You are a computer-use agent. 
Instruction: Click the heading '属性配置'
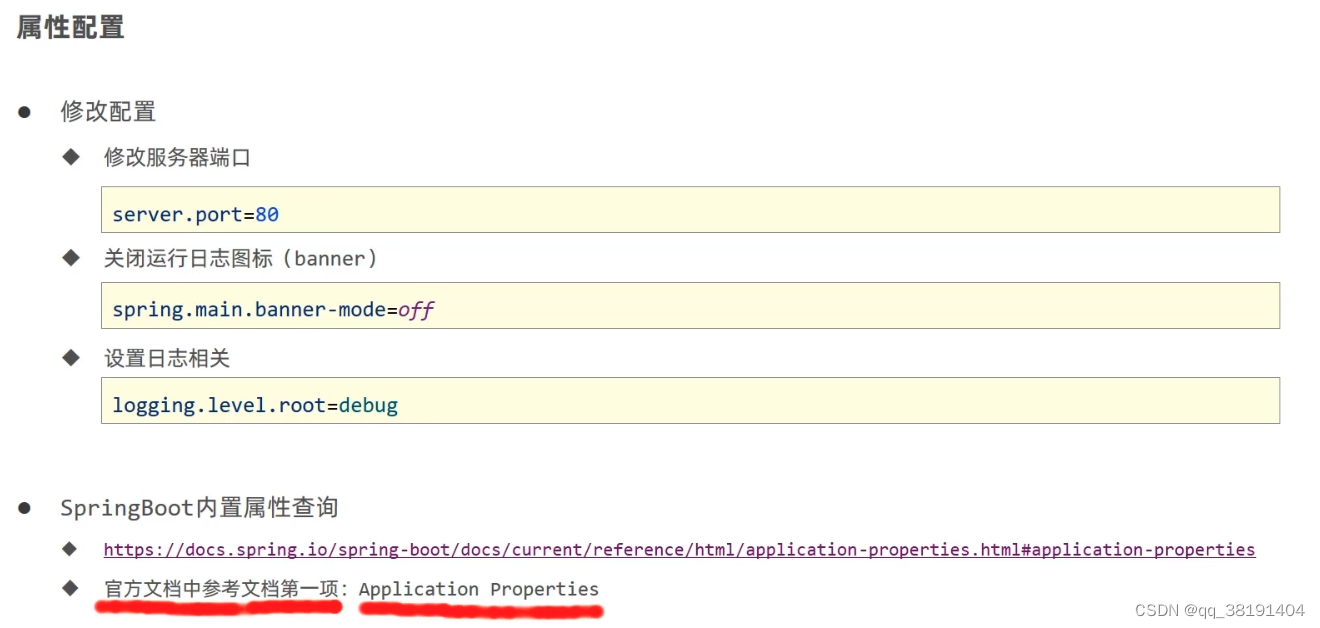(x=70, y=27)
